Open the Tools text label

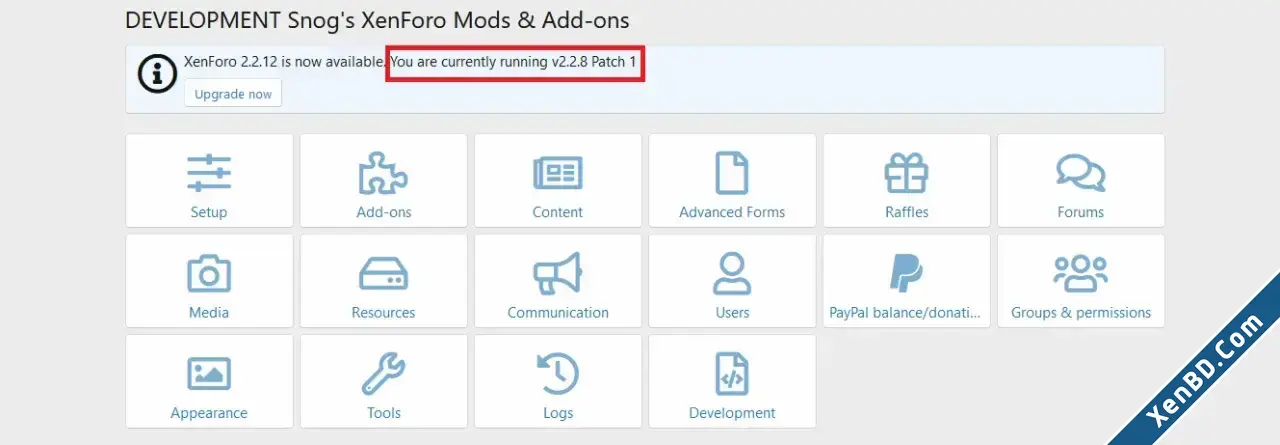click(x=384, y=413)
